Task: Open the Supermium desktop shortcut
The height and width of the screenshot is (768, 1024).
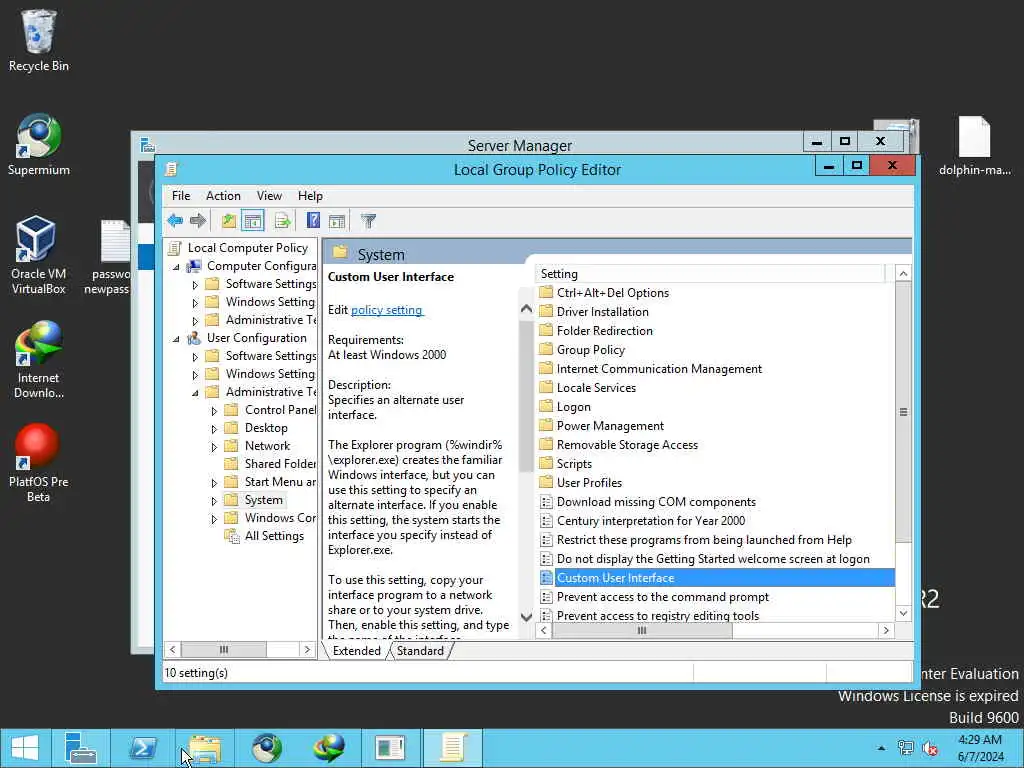Action: click(39, 144)
